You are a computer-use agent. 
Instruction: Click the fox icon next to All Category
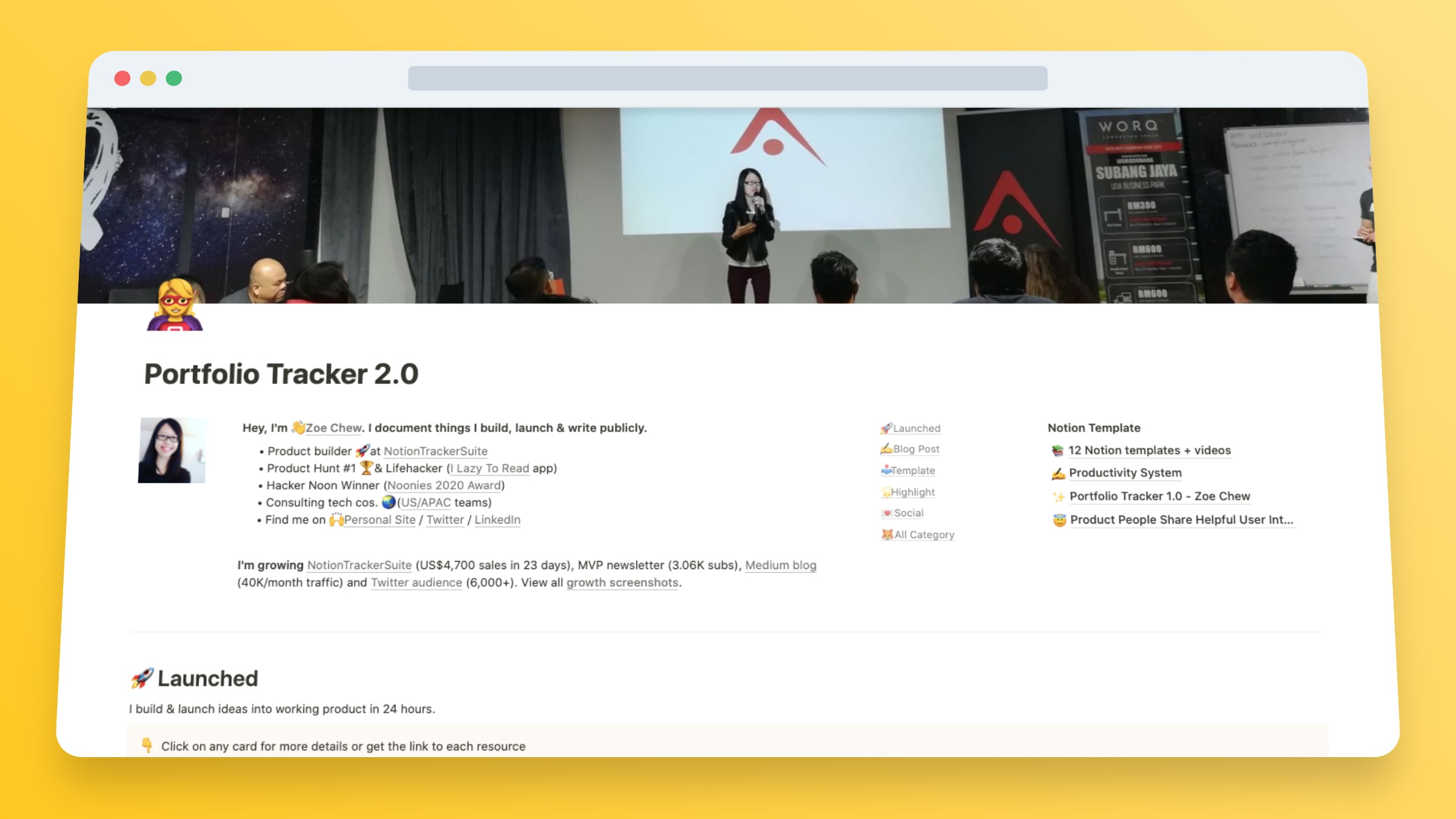[887, 534]
